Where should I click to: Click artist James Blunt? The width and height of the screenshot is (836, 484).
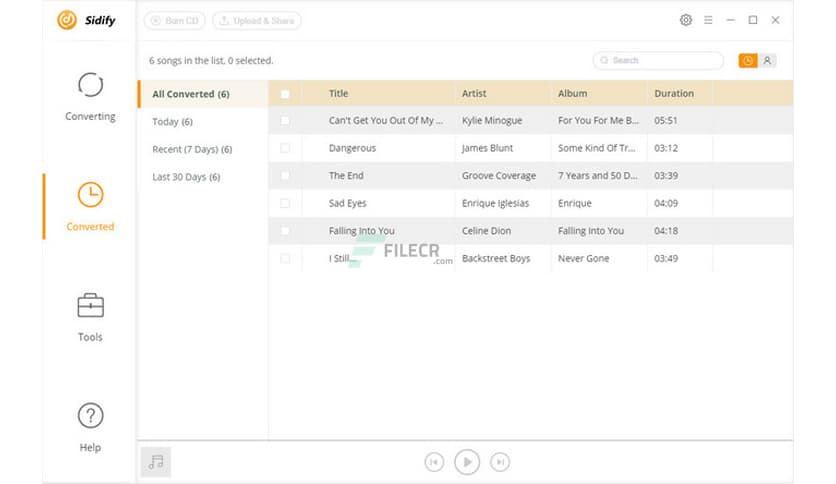tap(487, 148)
